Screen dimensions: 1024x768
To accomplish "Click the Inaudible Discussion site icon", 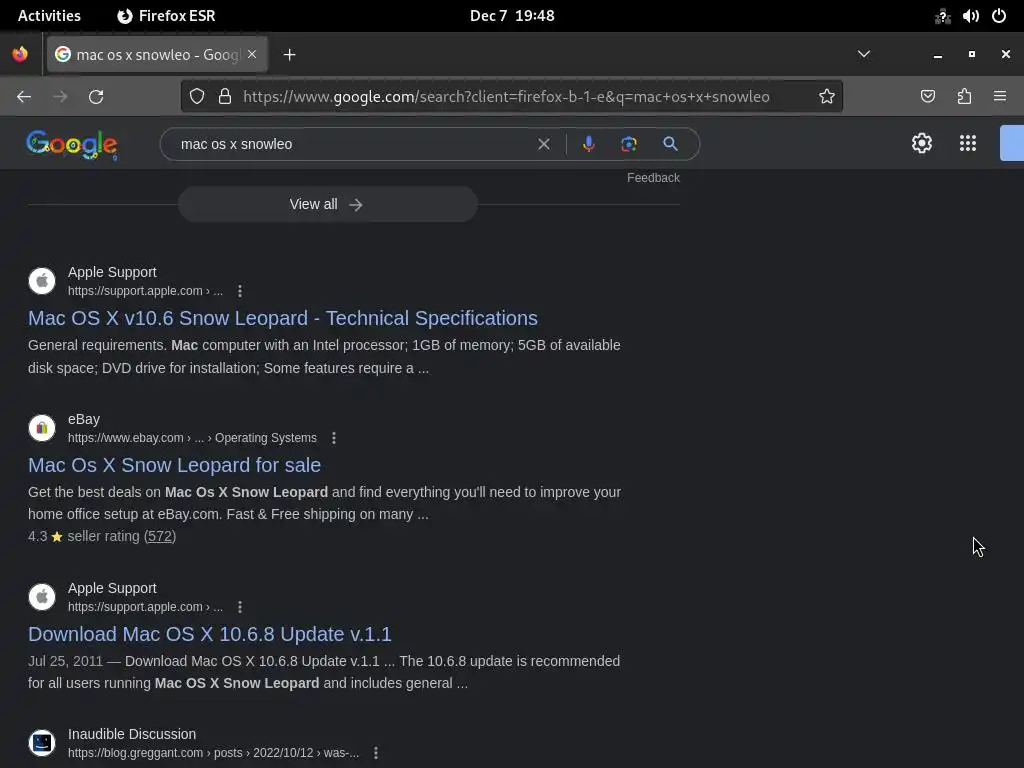I will coord(42,743).
